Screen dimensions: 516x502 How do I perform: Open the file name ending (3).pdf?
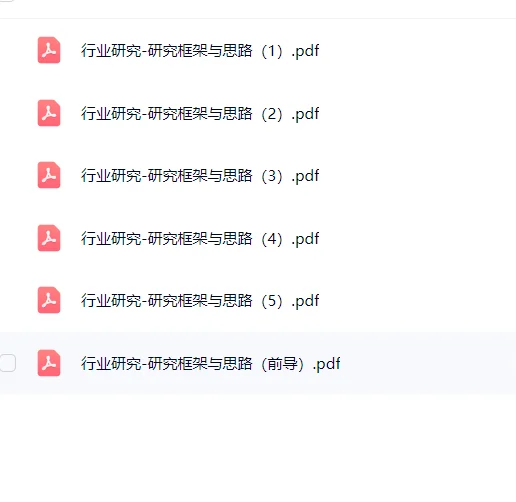[200, 176]
